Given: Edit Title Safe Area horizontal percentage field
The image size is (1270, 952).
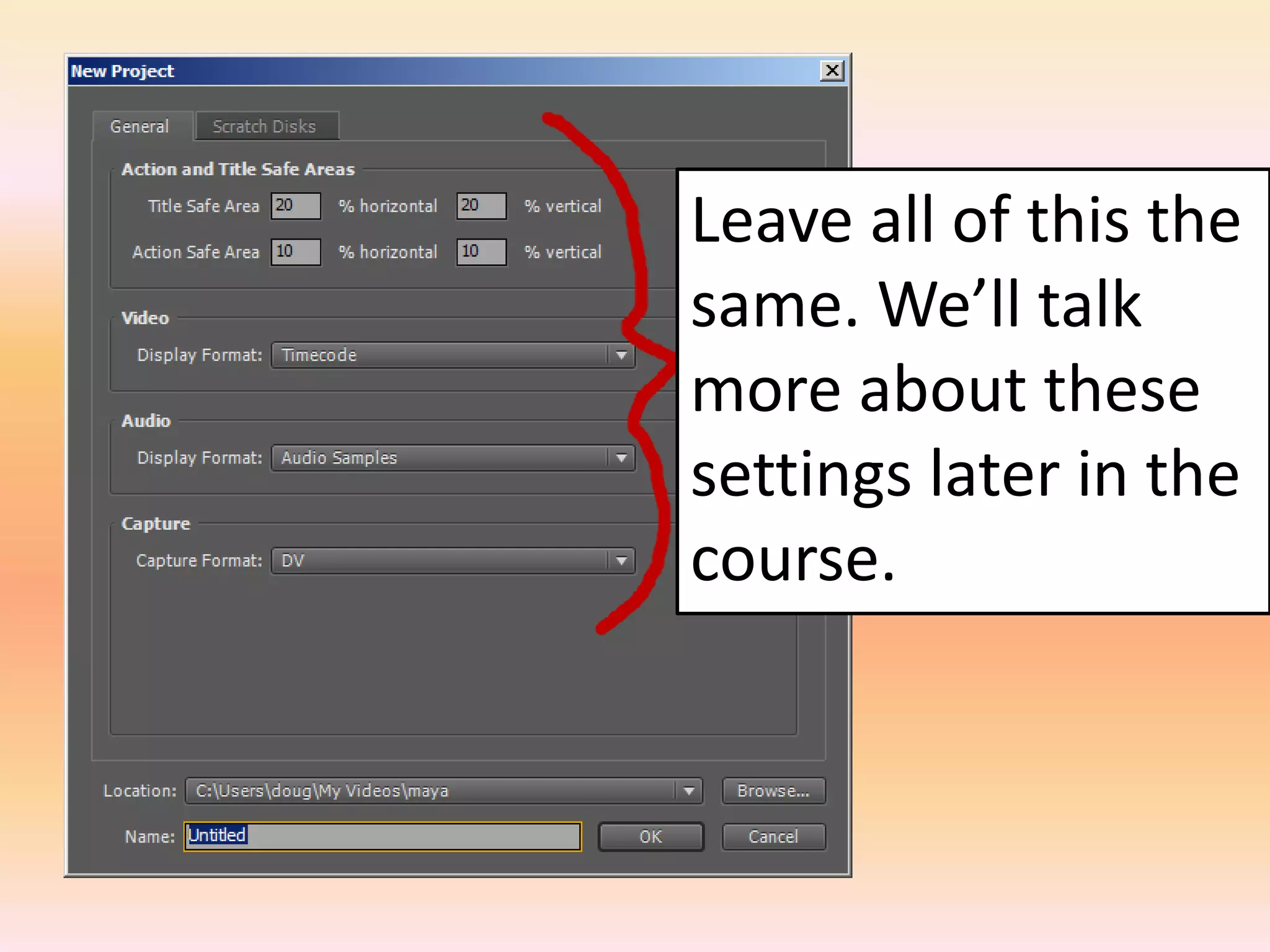Looking at the screenshot, I should 296,206.
